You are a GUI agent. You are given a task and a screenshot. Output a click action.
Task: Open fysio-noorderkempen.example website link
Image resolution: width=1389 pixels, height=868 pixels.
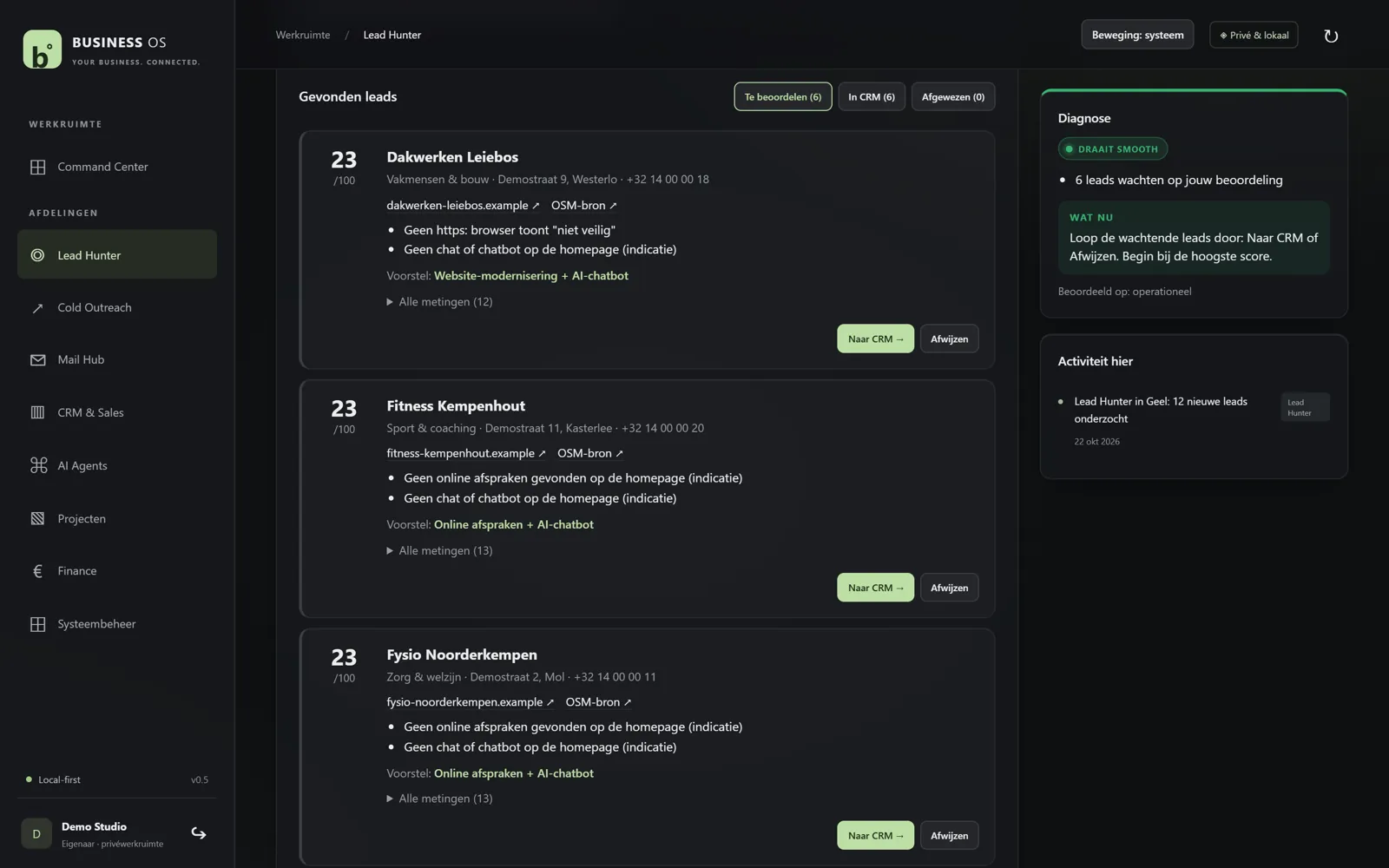pyautogui.click(x=470, y=702)
